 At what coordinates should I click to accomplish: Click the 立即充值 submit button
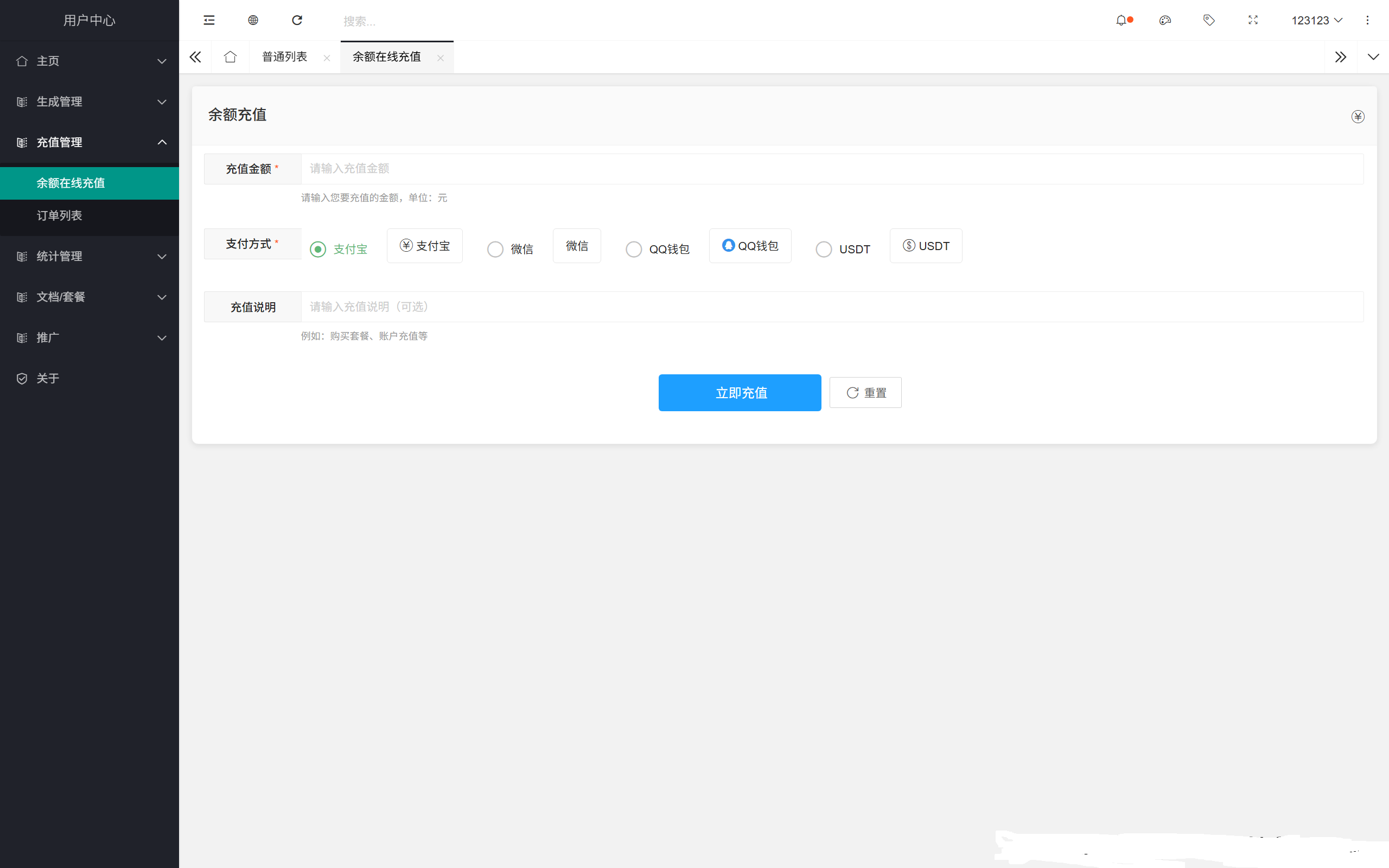(x=740, y=393)
